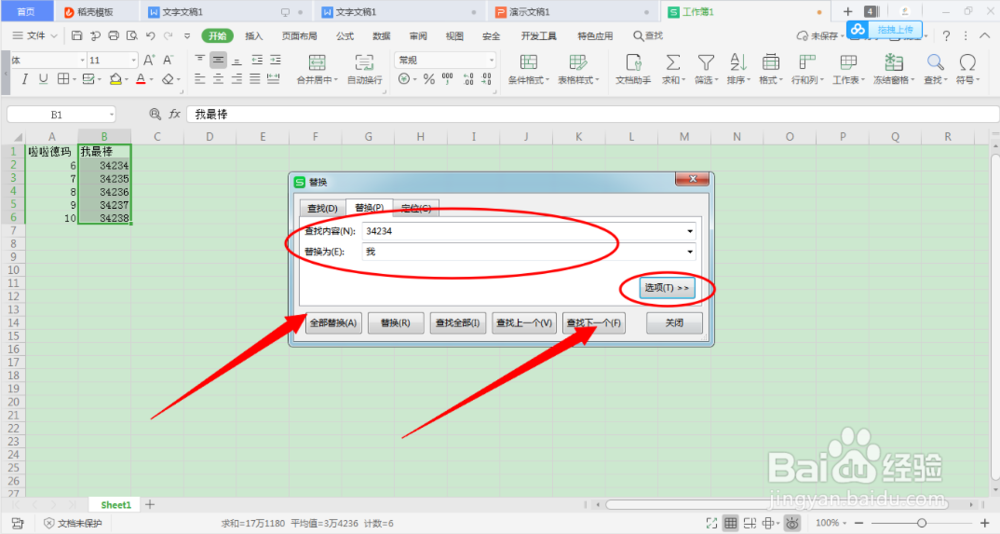
Task: Click Freeze Panes (冻结窗格) icon
Action: tap(893, 63)
